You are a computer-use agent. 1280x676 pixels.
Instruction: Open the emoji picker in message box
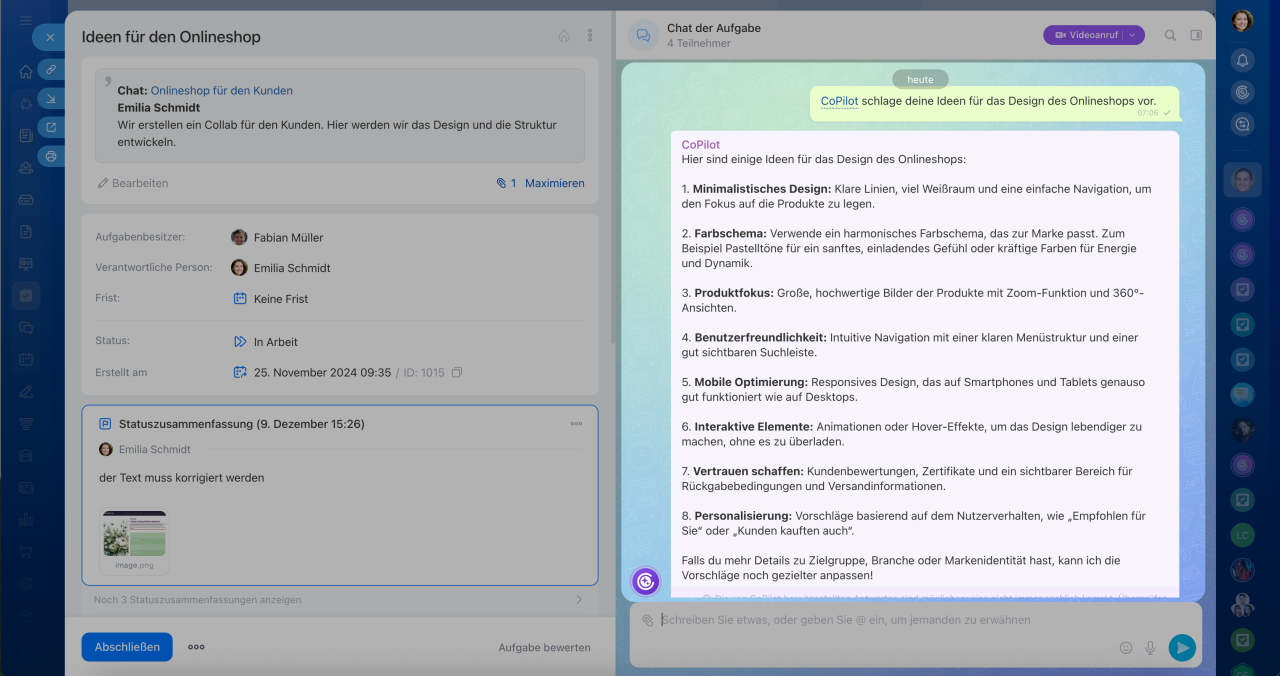click(x=1126, y=648)
